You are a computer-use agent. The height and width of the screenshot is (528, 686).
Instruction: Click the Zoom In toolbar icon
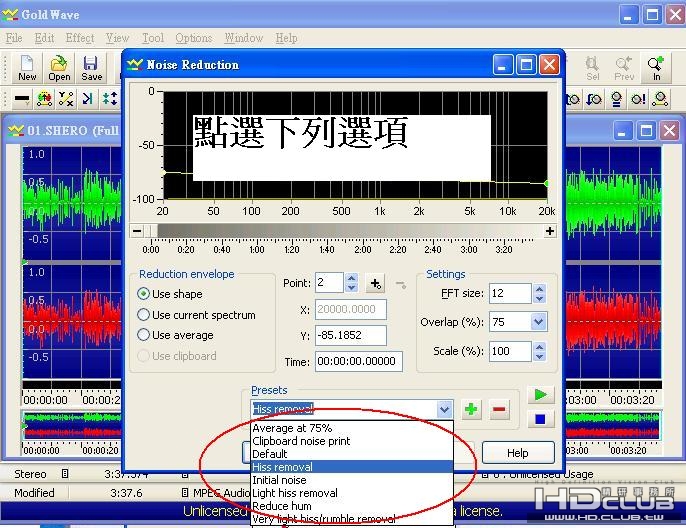[656, 68]
